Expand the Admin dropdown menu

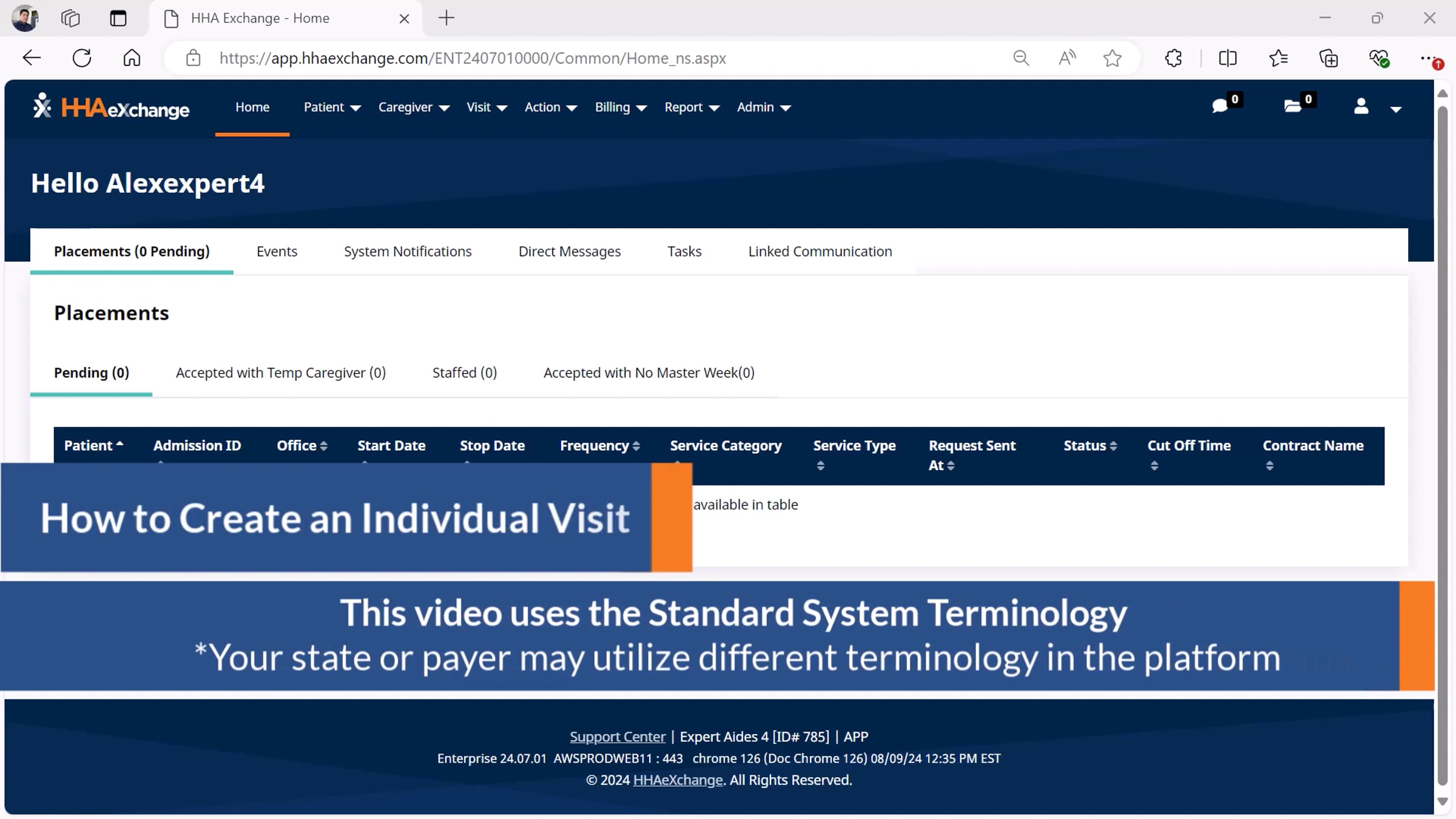(763, 107)
